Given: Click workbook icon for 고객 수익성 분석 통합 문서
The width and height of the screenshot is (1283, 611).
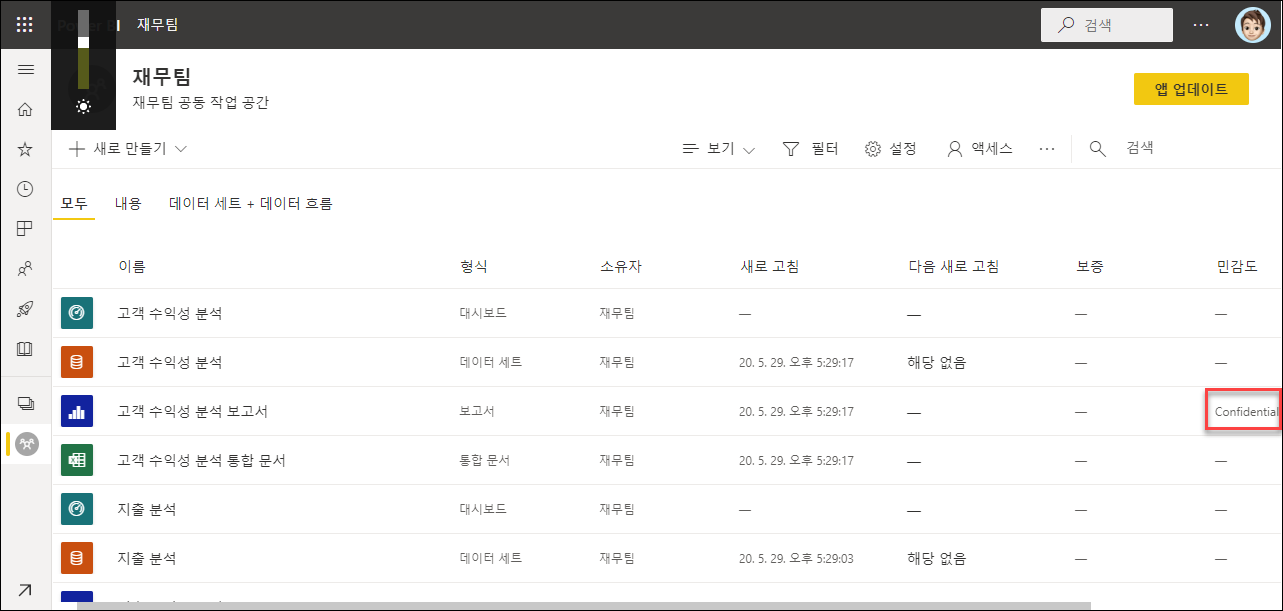Looking at the screenshot, I should tap(77, 460).
